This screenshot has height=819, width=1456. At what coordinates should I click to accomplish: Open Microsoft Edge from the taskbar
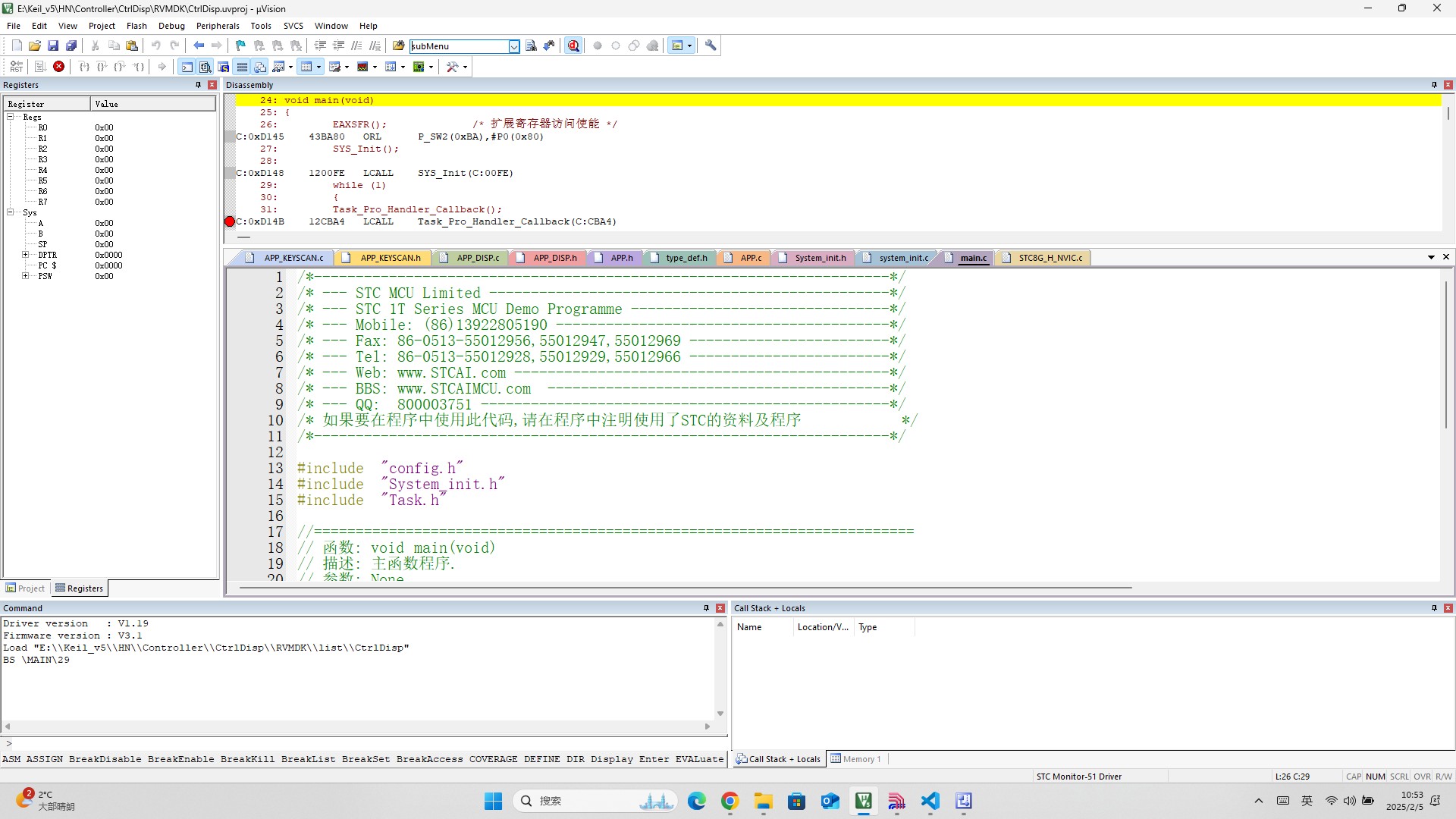696,801
